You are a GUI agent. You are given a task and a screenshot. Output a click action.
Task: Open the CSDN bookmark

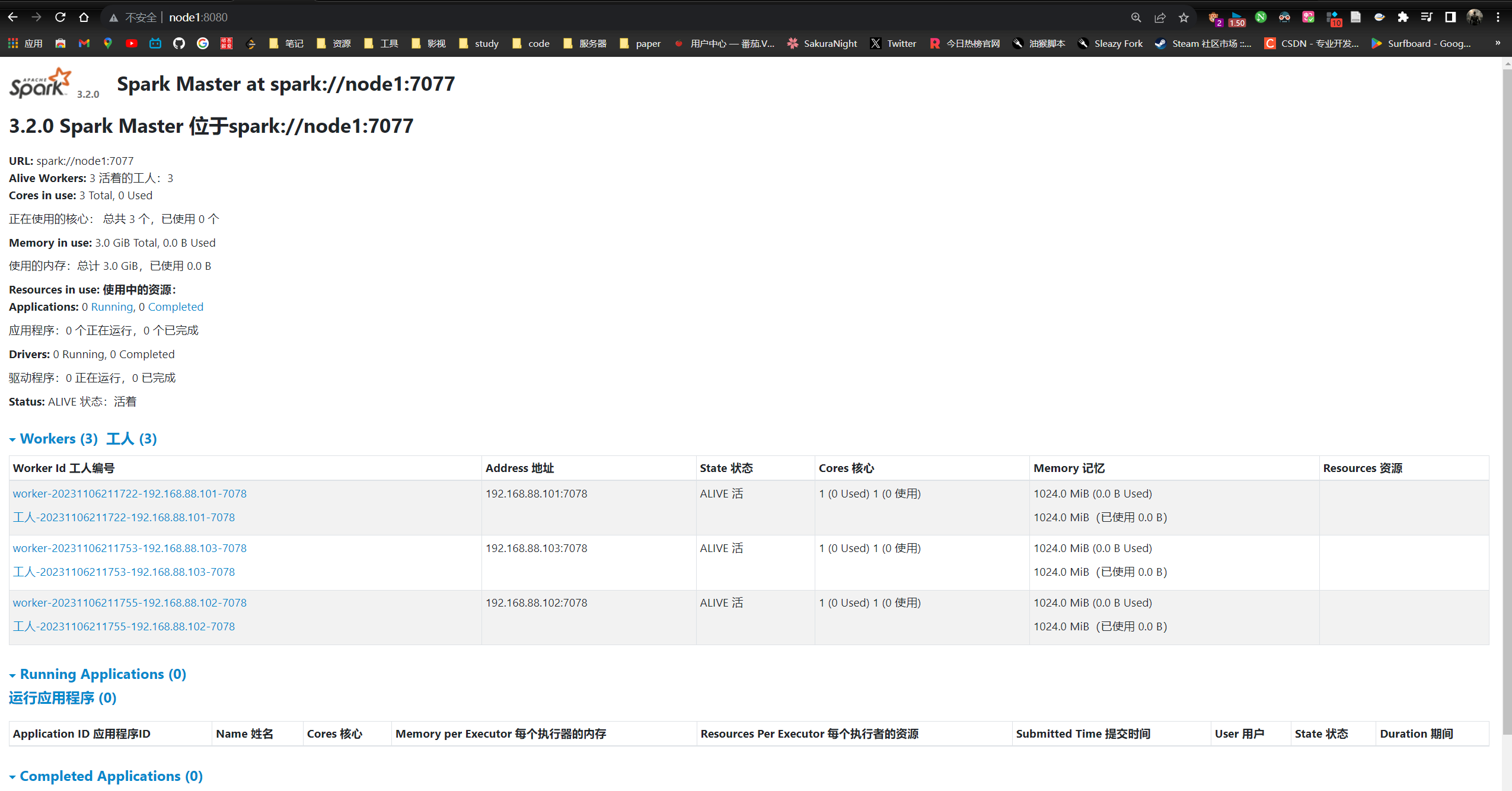coord(1312,43)
